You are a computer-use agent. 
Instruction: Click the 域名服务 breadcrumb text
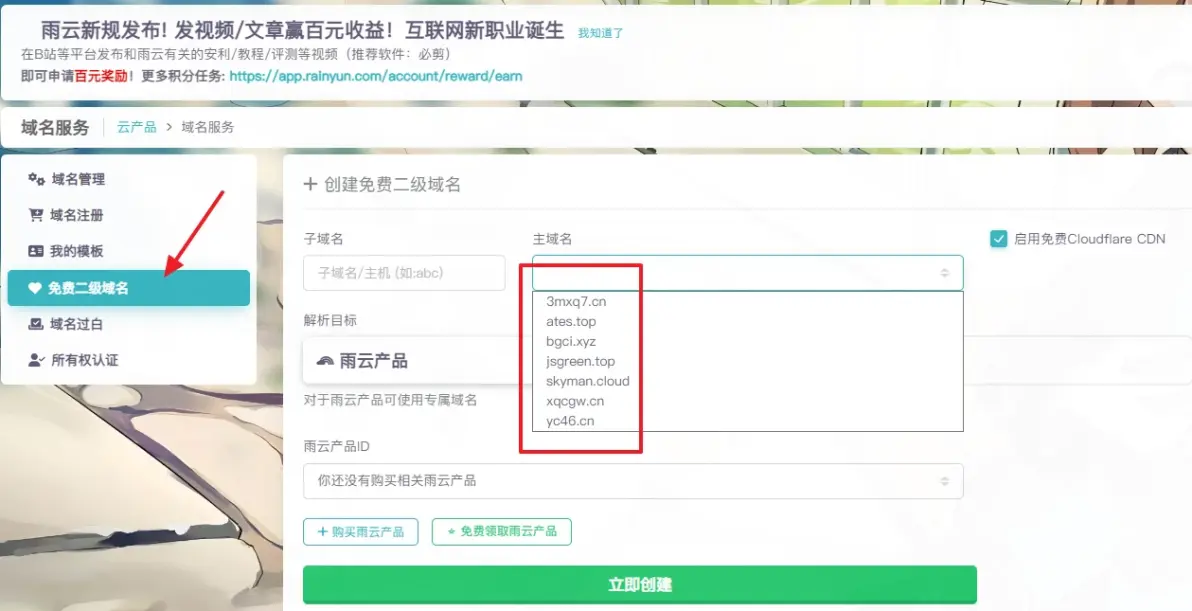[208, 127]
